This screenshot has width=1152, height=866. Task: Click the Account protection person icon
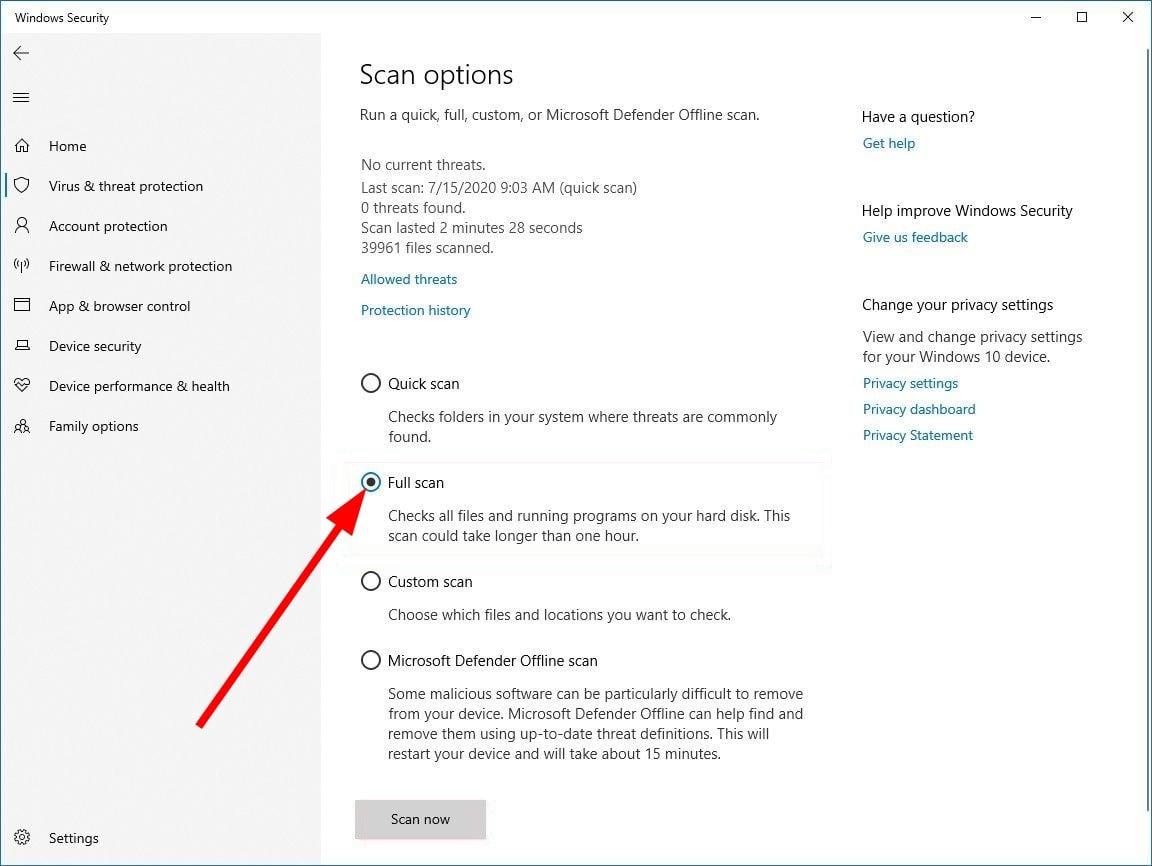pyautogui.click(x=22, y=225)
